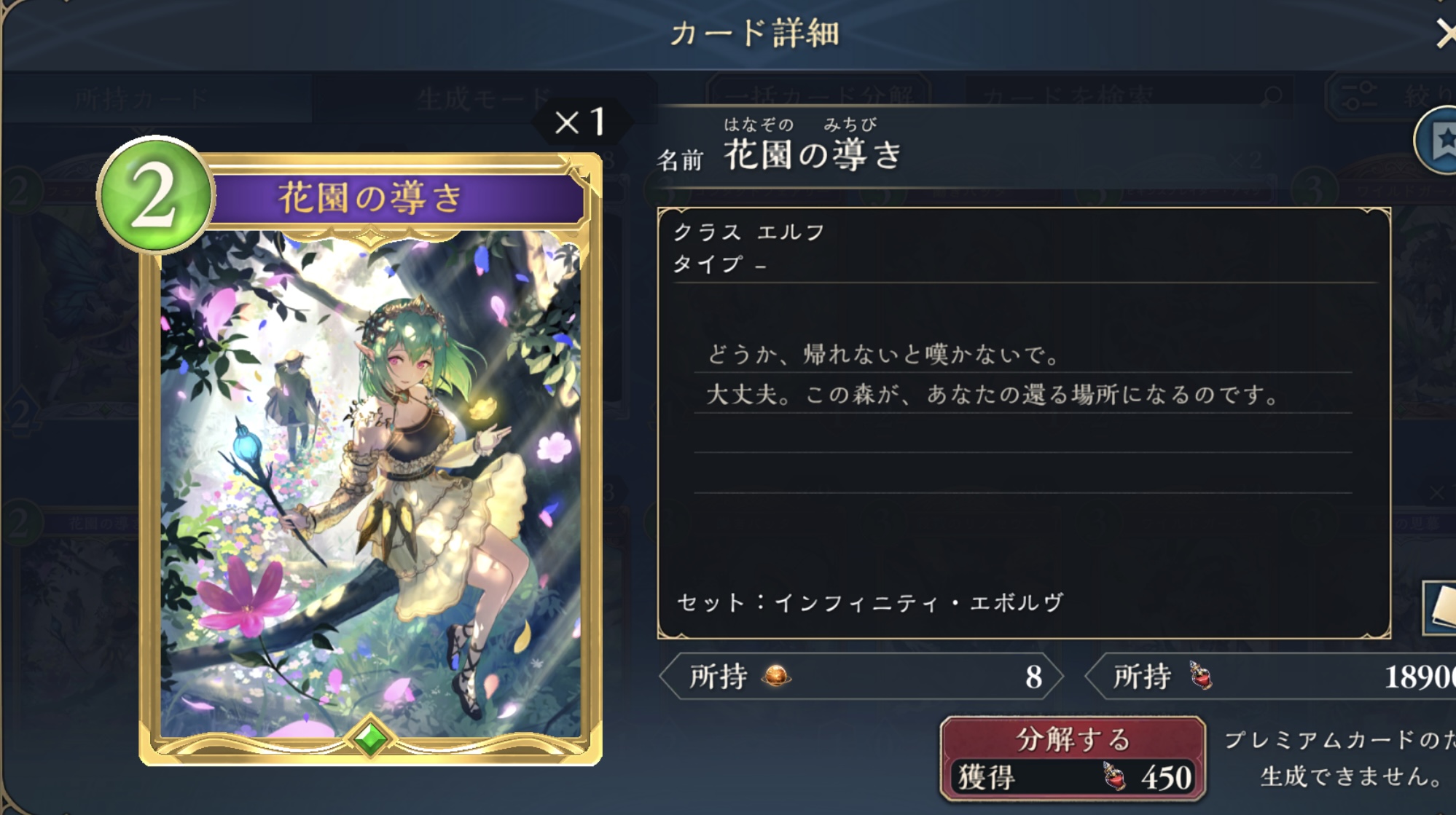
Task: Click the green rarity gem at the card bottom
Action: coord(370,739)
